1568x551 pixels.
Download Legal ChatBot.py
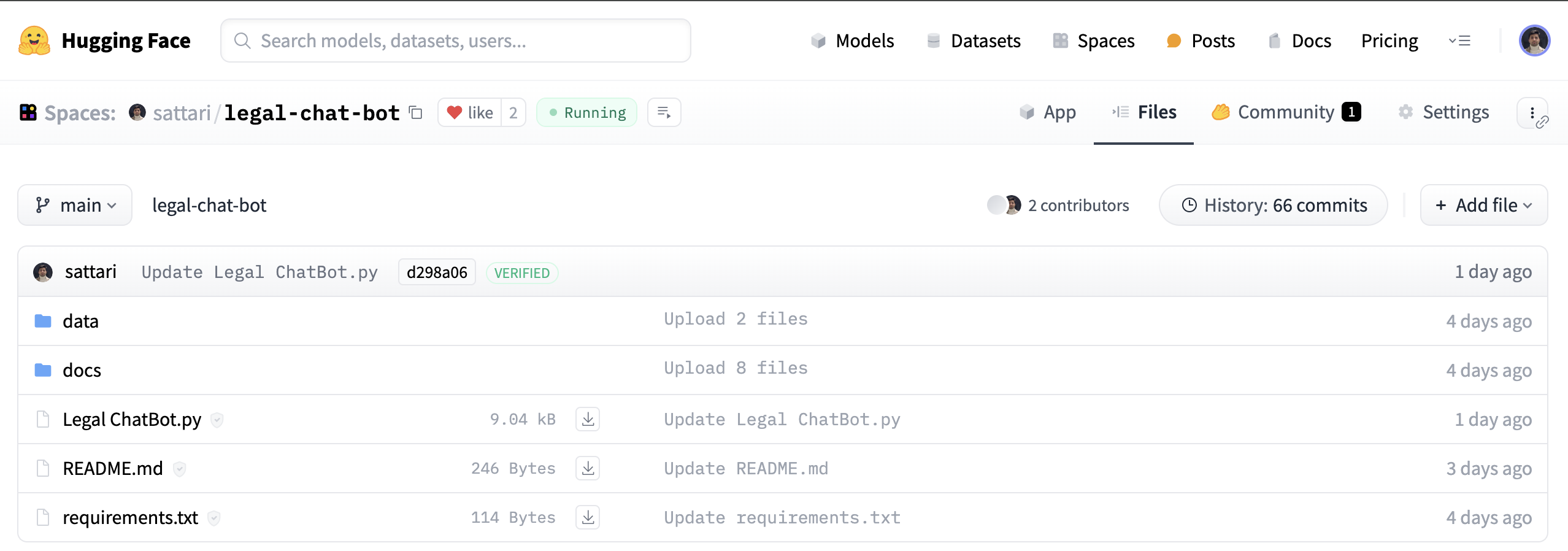pos(588,420)
